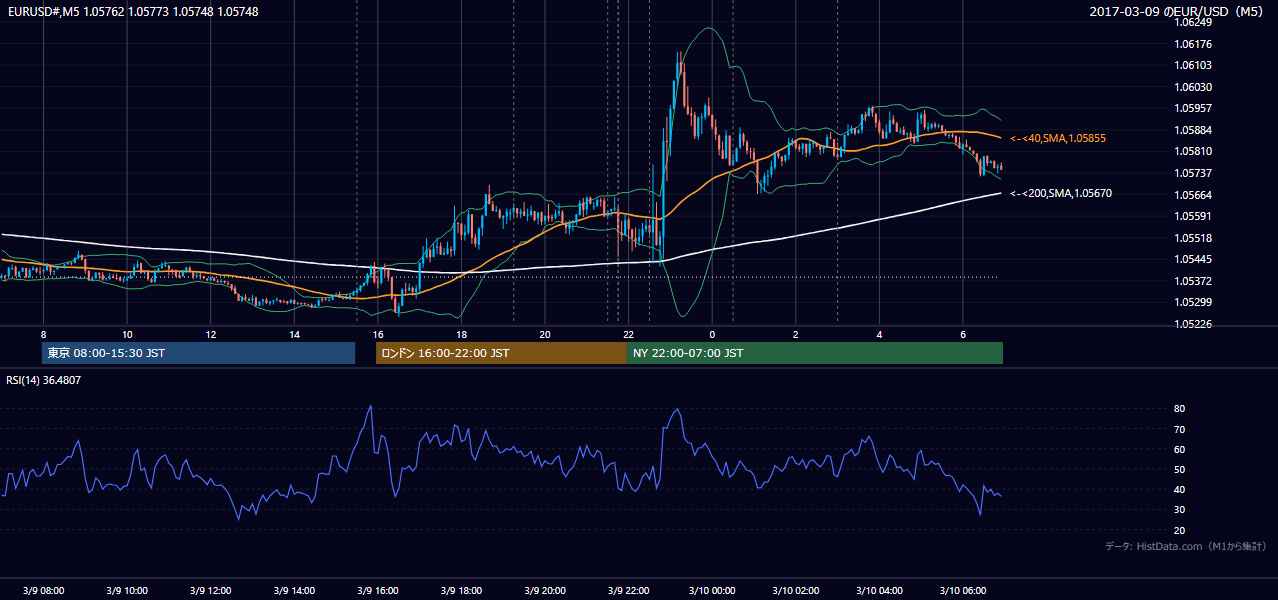Image resolution: width=1278 pixels, height=600 pixels.
Task: Click hour 2 on the price chart time axis
Action: pos(795,334)
